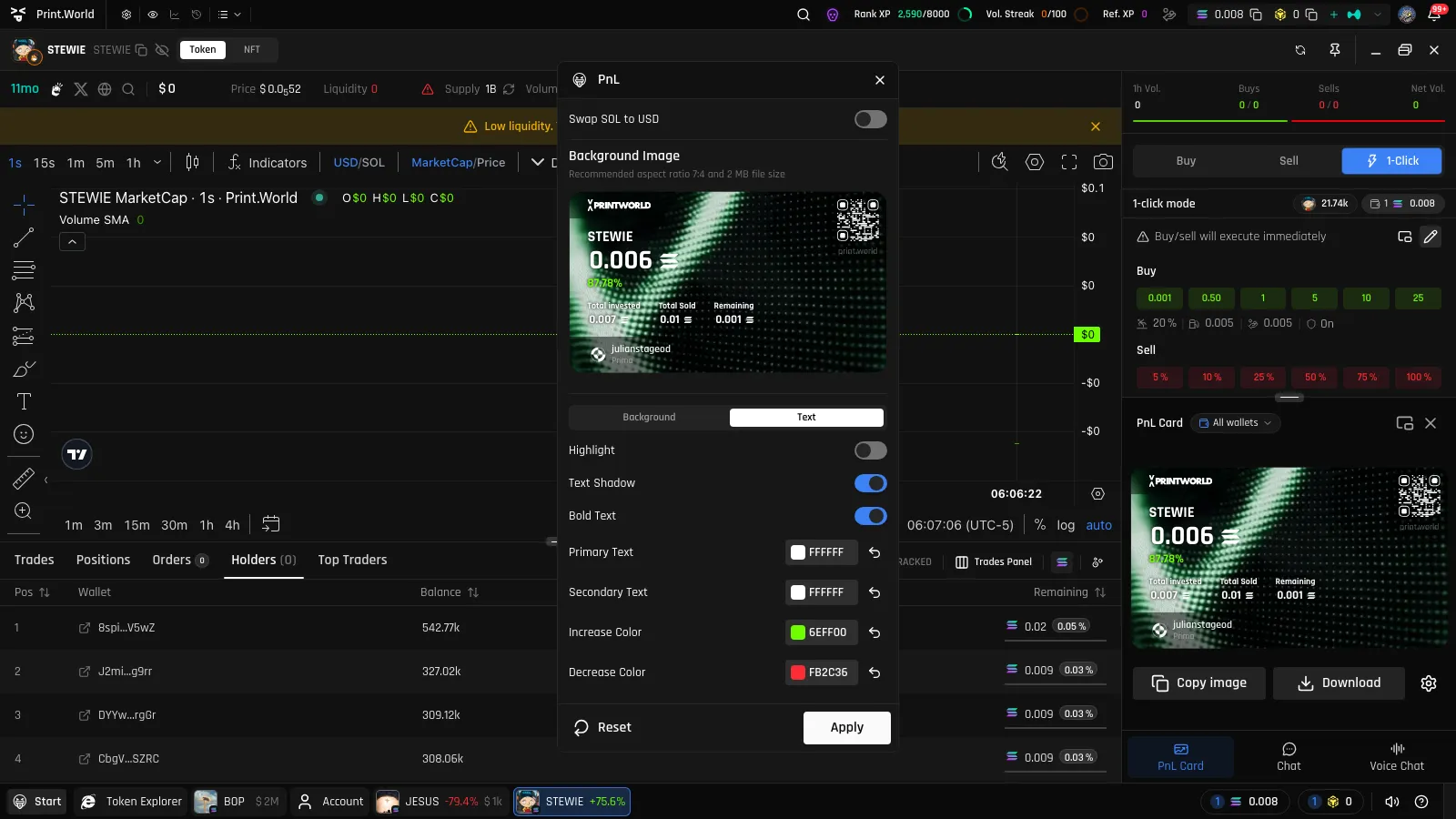The image size is (1456, 819).
Task: Expand the wallet dropdown chevron in top bar
Action: 1378,15
